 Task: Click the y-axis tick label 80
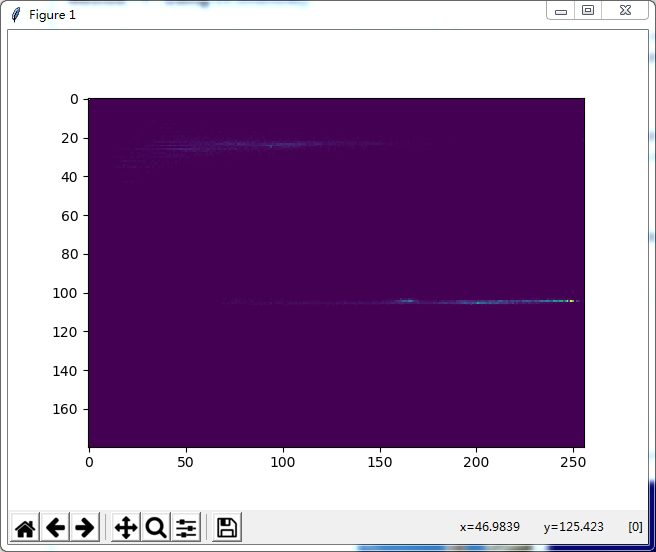69,254
